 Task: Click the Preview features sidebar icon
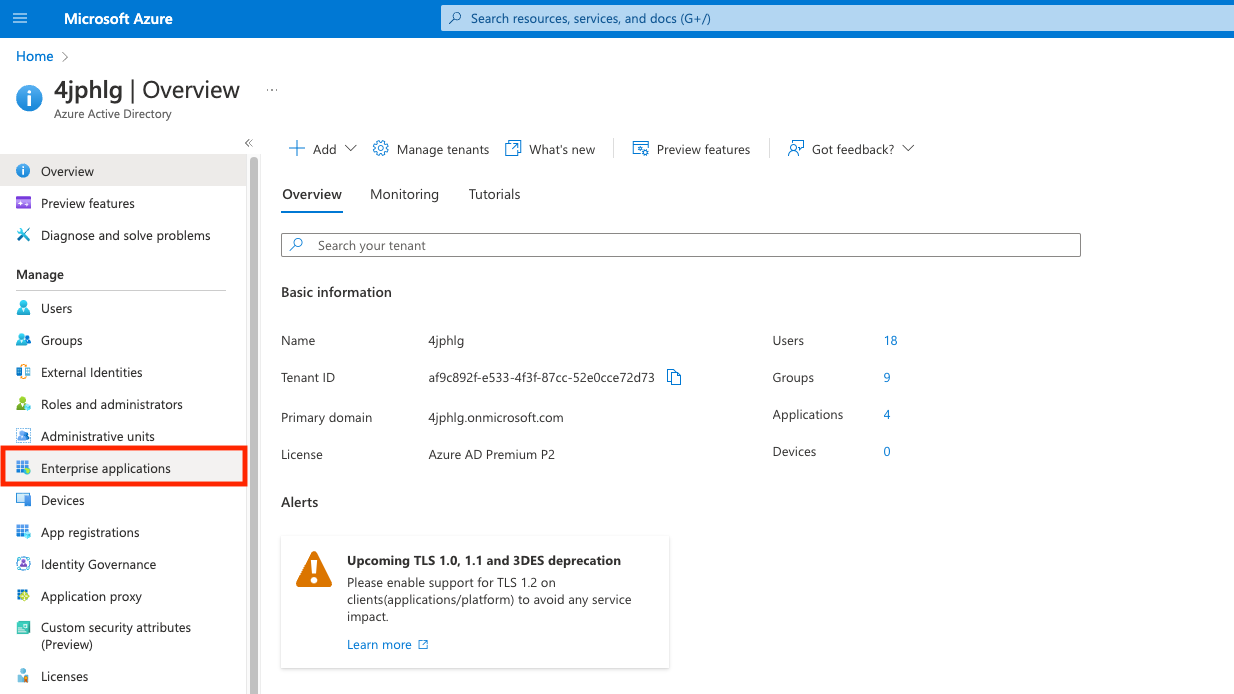point(23,203)
